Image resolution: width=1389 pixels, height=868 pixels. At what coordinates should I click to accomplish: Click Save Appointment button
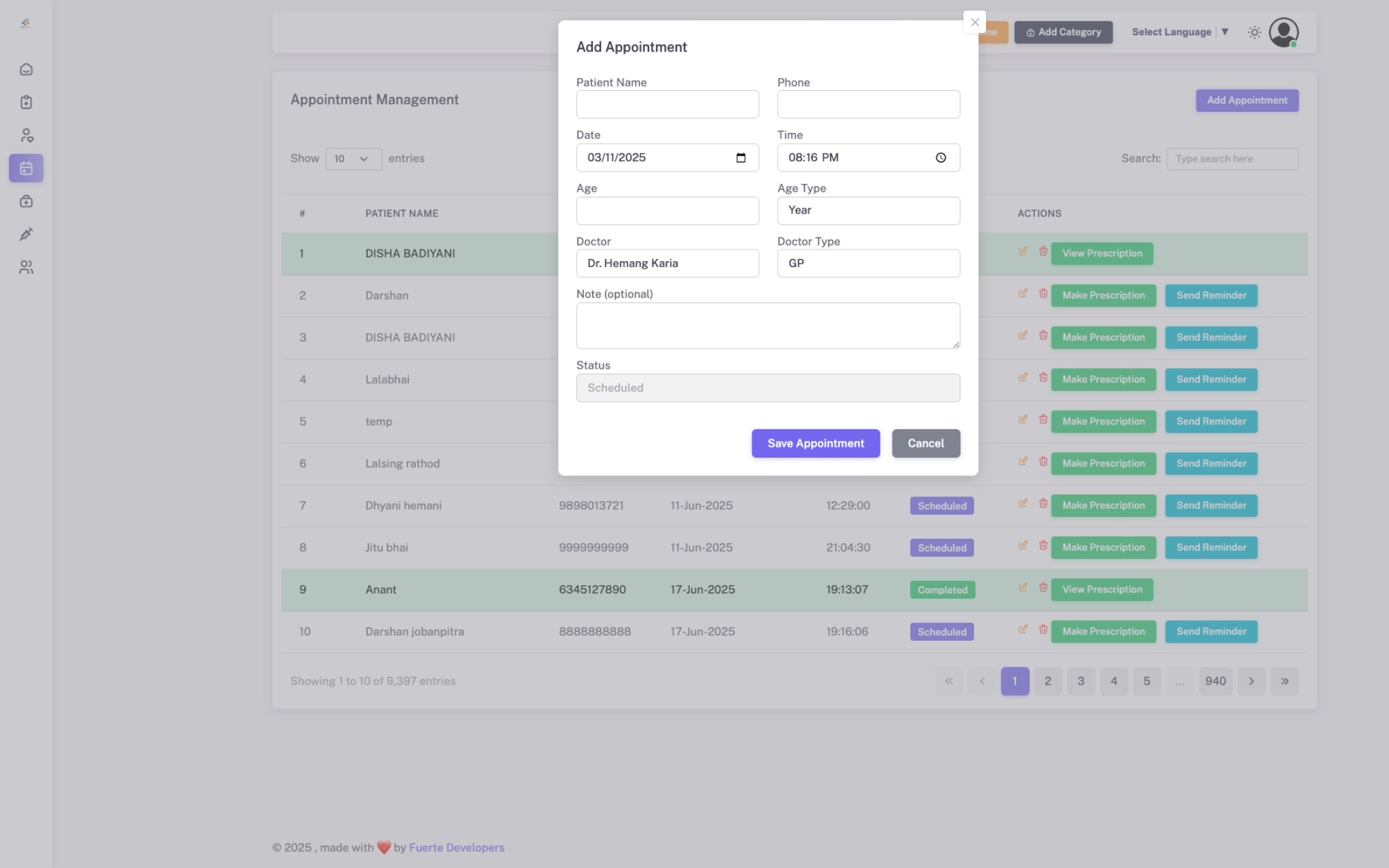tap(815, 443)
